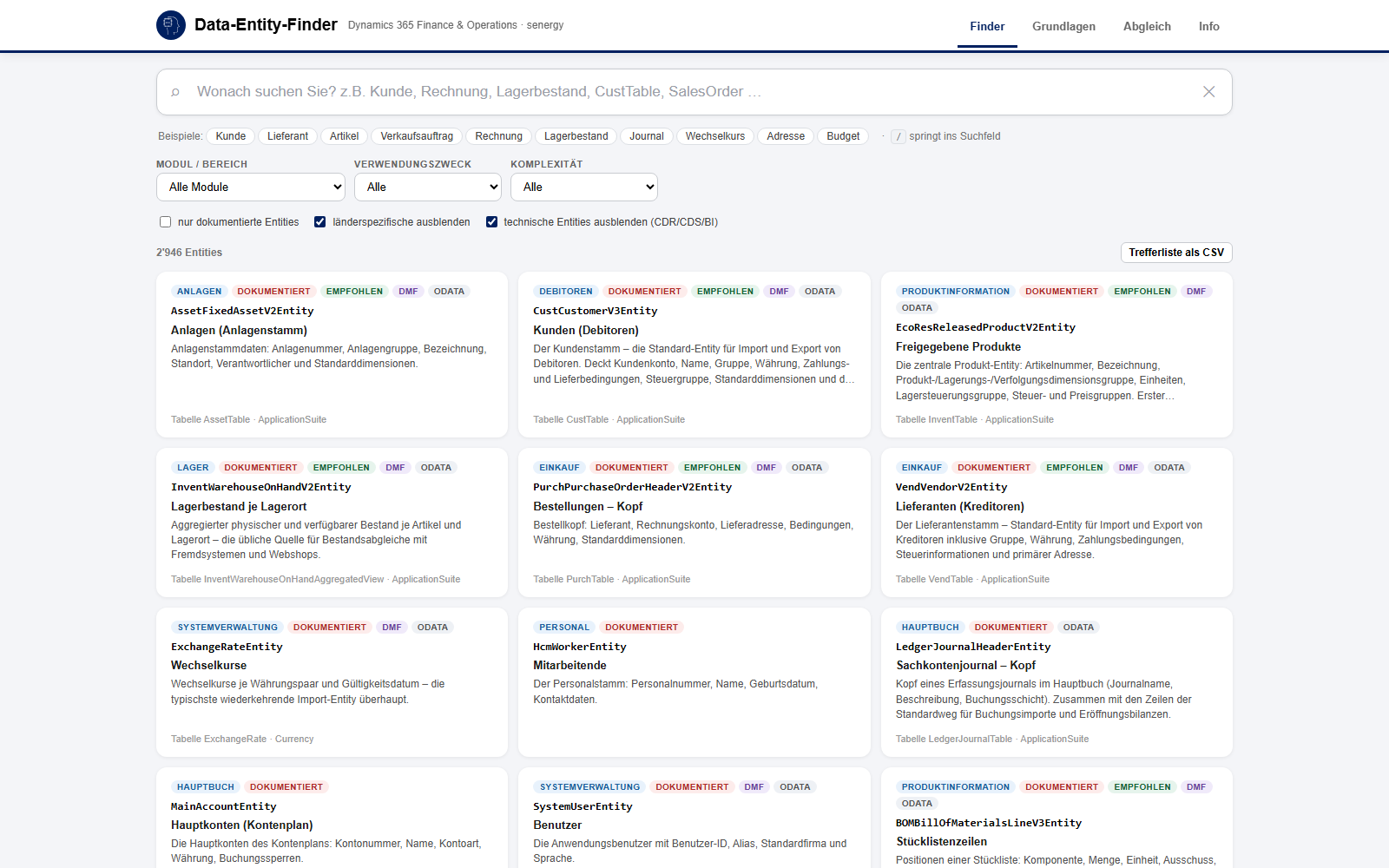Open the LedgerJournalHeaderEntity card title
This screenshot has height=868, width=1389.
click(973, 647)
